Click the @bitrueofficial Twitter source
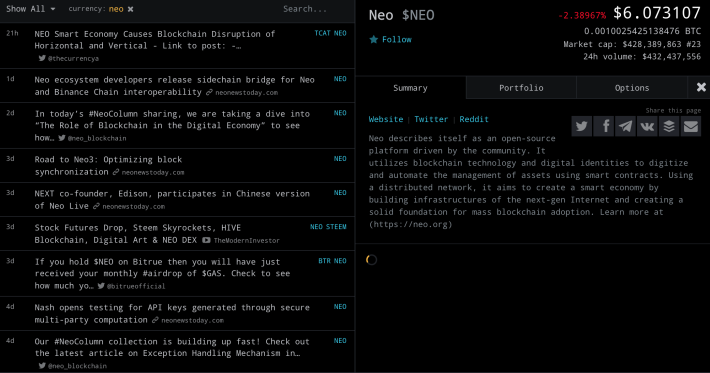 point(131,286)
